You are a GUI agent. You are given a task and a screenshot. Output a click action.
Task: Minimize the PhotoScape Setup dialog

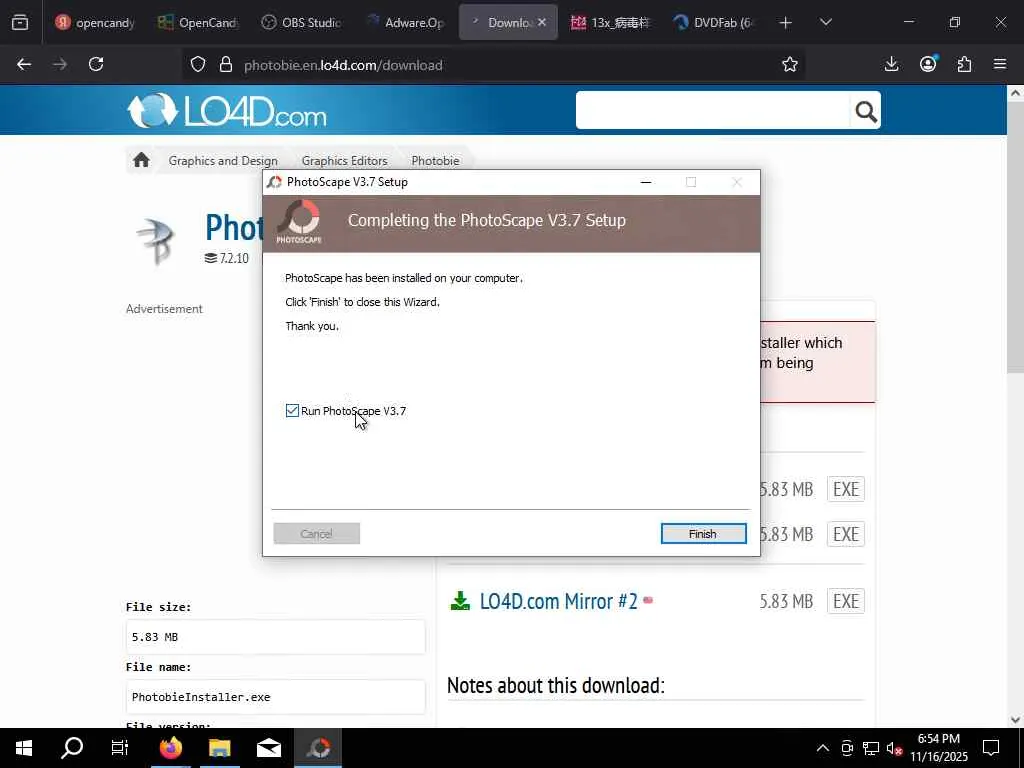[x=646, y=182]
